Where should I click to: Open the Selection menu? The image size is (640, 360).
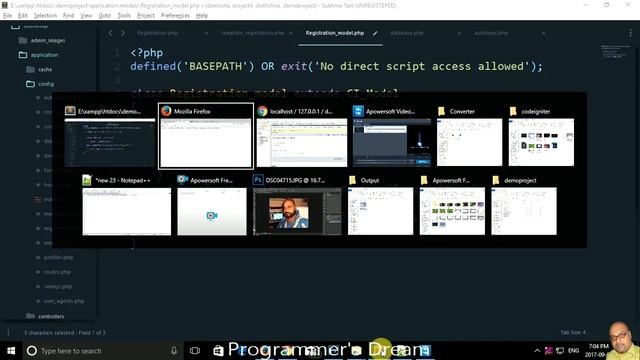45,16
